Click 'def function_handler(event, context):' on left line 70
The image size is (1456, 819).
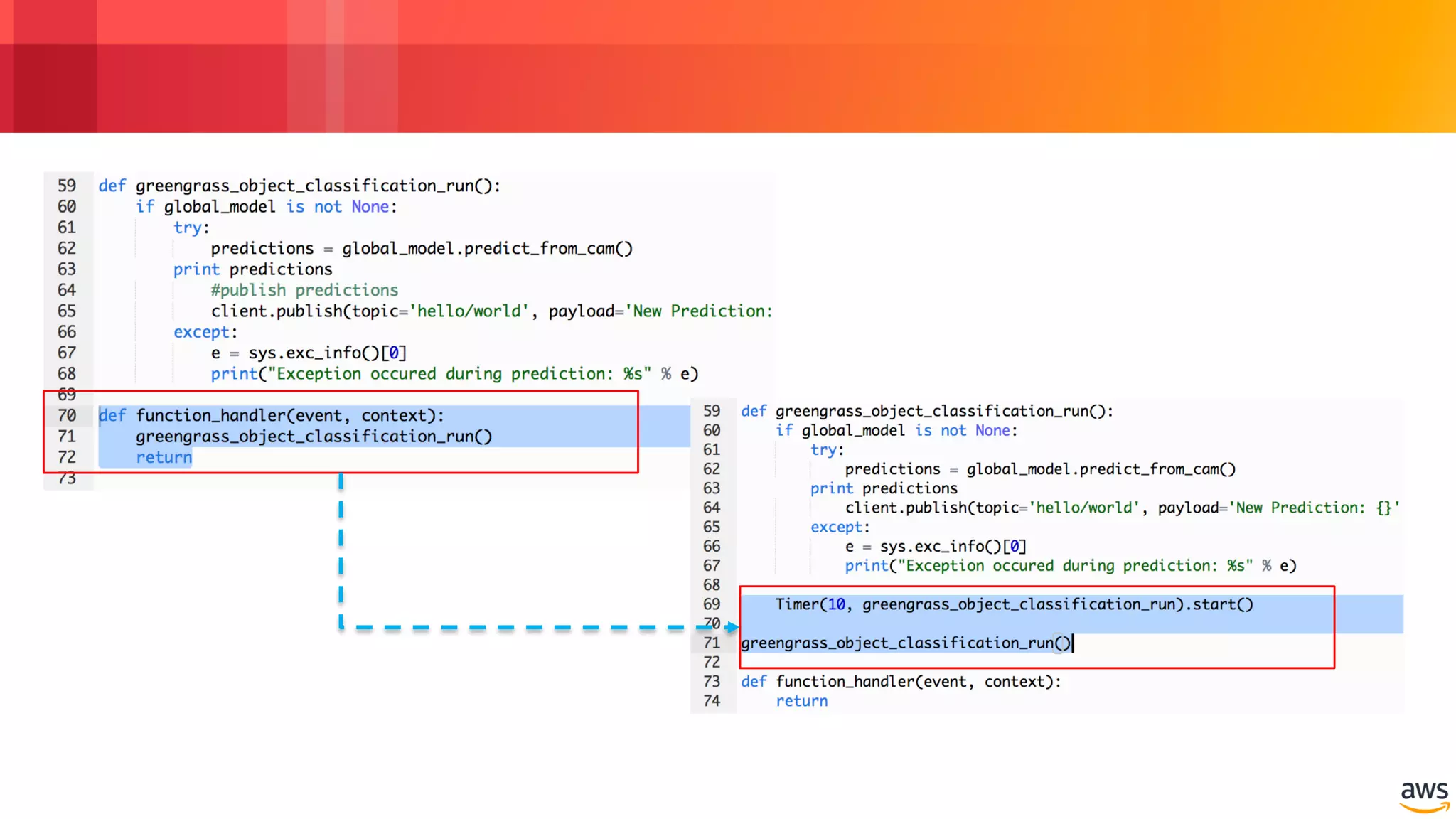272,415
